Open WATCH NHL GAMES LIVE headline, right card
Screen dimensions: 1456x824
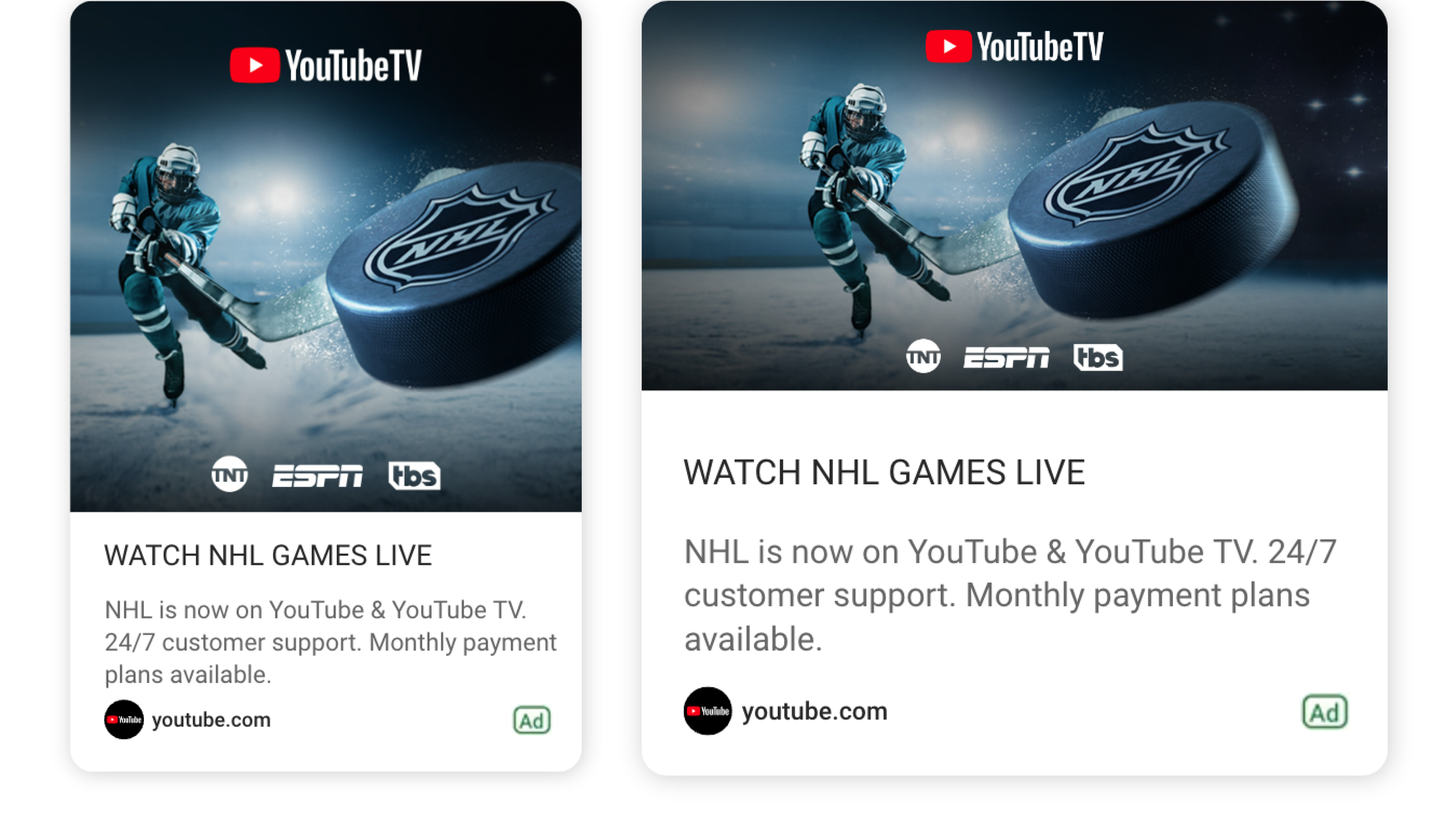pyautogui.click(x=884, y=472)
